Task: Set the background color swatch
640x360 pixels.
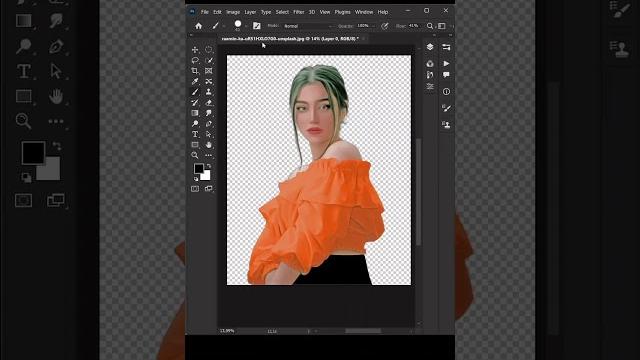Action: click(206, 176)
